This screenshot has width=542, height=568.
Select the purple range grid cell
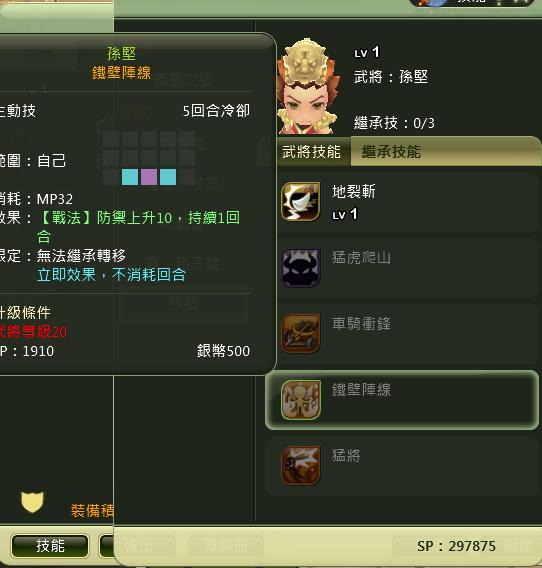click(x=149, y=177)
